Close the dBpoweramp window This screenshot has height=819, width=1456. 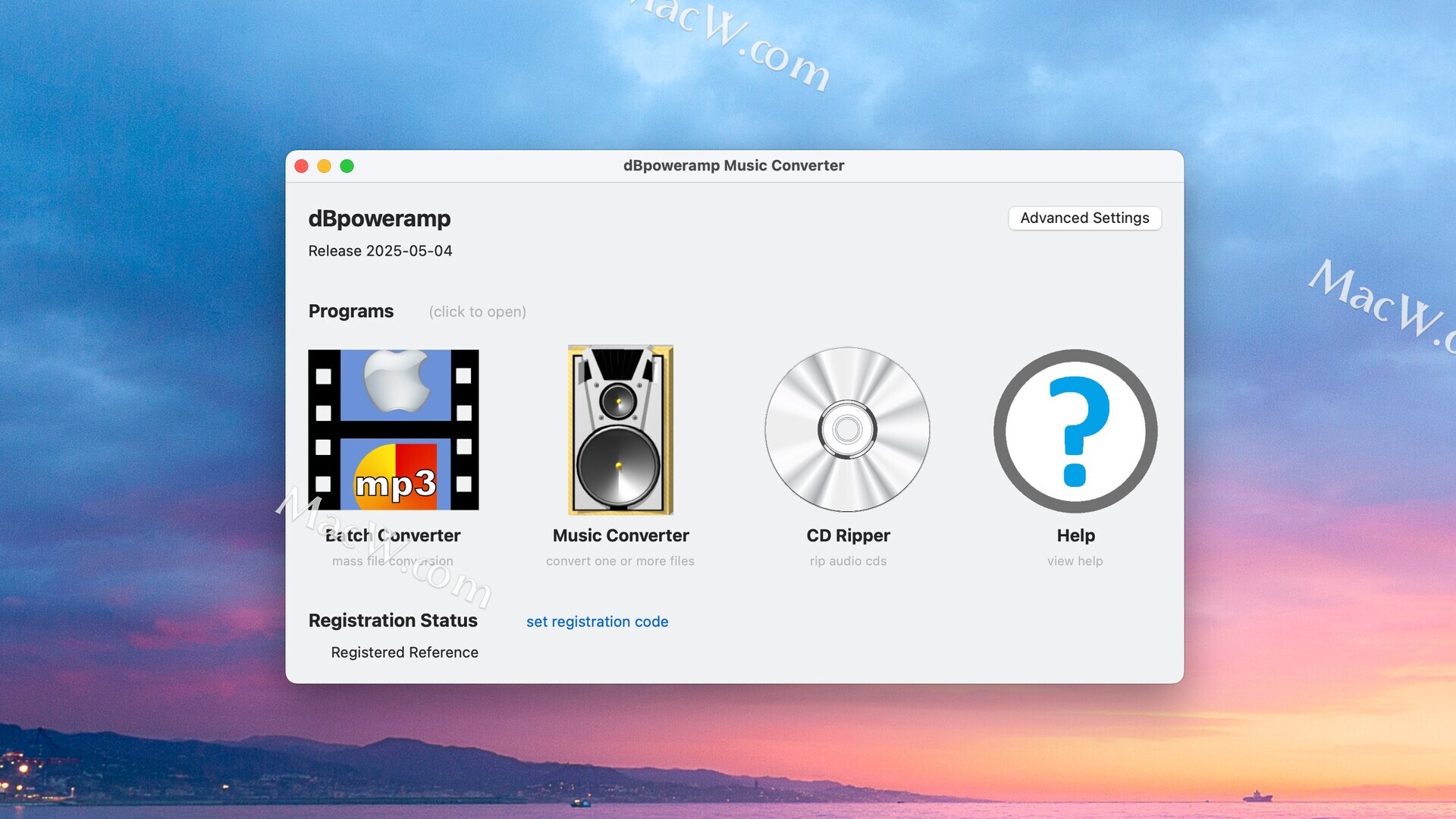301,166
